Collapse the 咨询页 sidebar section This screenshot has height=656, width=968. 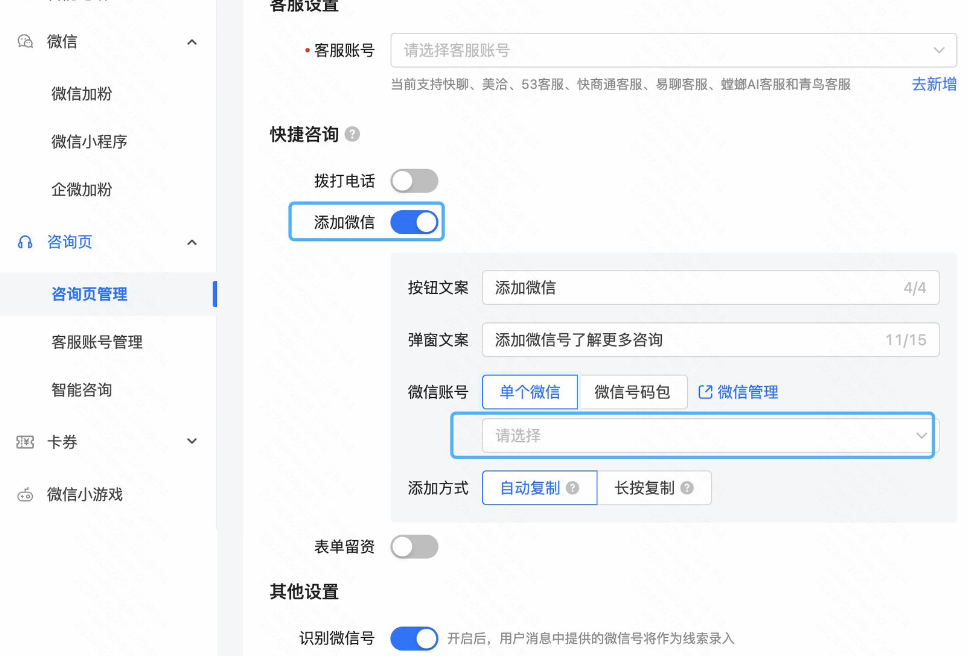point(191,242)
